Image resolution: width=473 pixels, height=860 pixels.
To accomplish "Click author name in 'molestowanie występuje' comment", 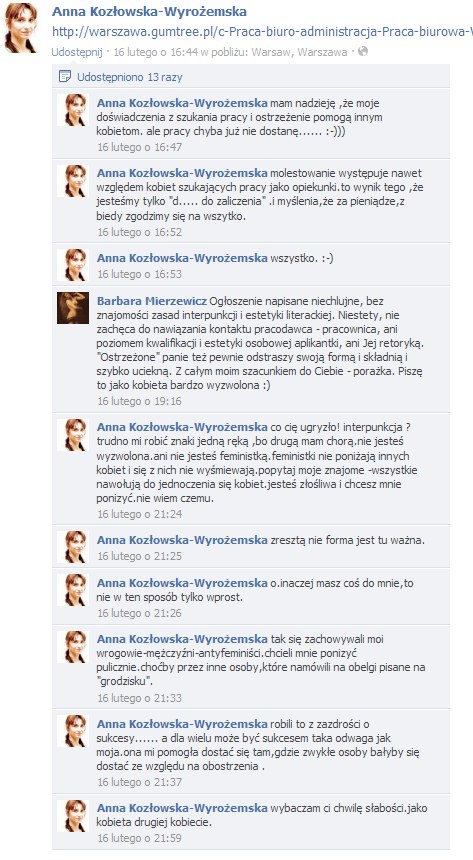I will pos(182,173).
